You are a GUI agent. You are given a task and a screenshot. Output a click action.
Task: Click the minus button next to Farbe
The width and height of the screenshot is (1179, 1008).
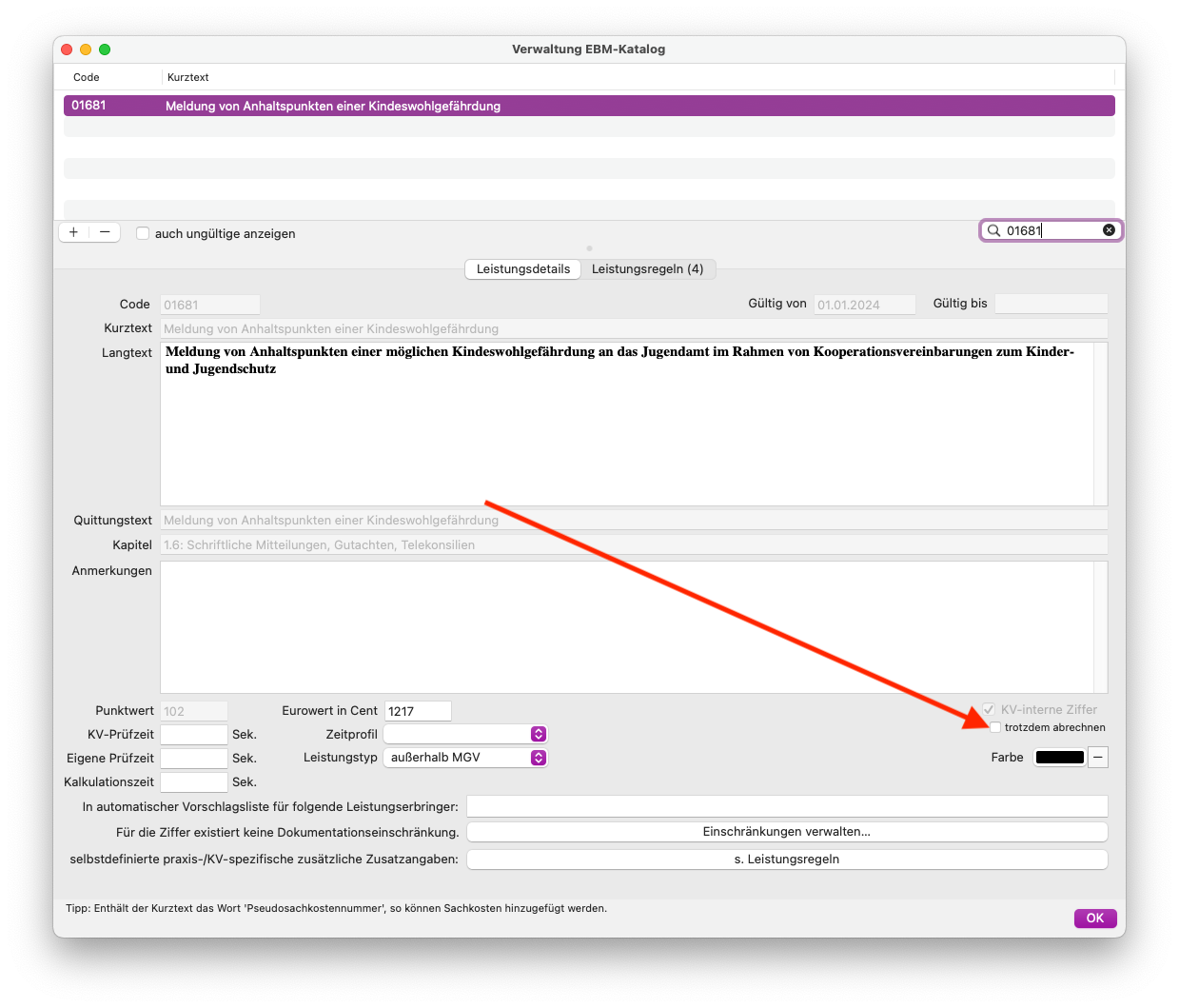coord(1098,757)
